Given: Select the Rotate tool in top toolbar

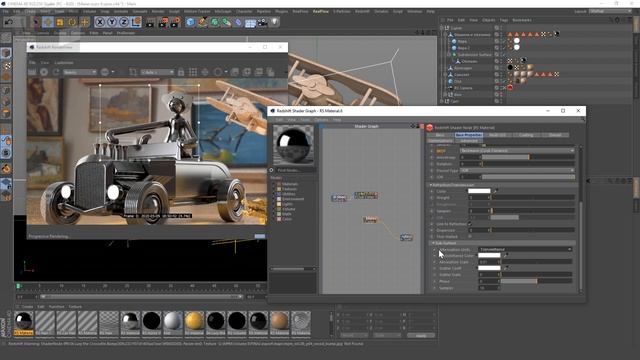Looking at the screenshot, I should (72, 22).
